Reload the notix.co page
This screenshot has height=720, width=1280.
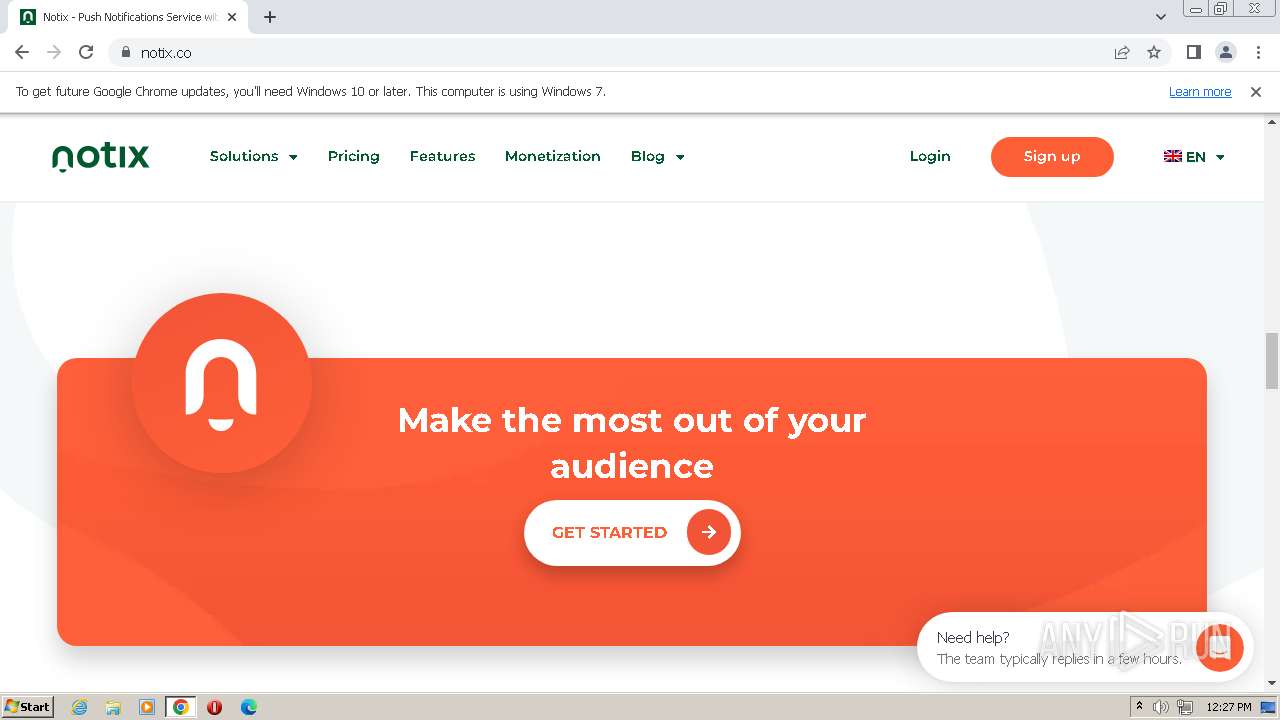pyautogui.click(x=86, y=52)
